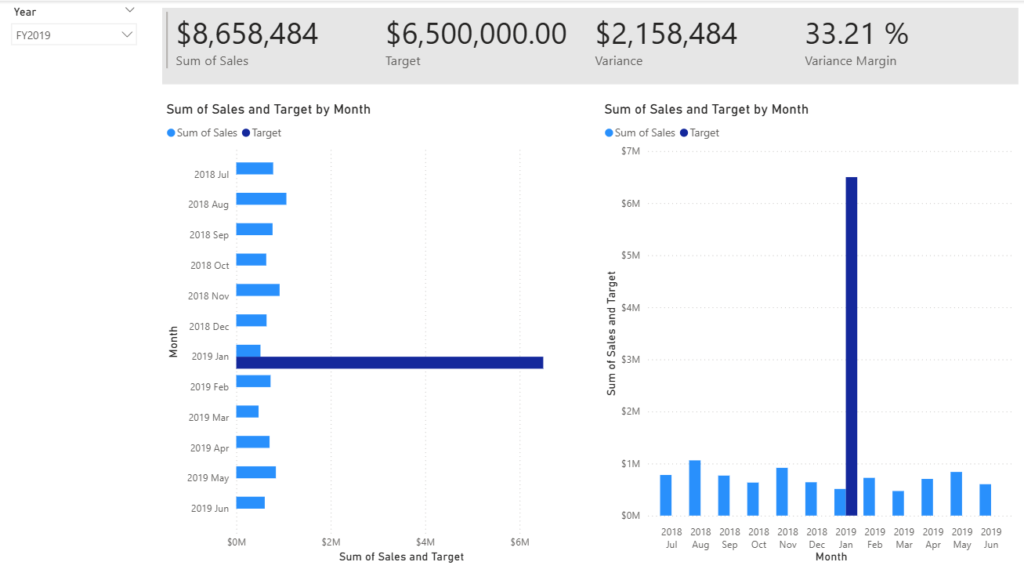Click Sum of Sales legend dot in bar chart
Screen dimensions: 1024x580
click(x=171, y=133)
